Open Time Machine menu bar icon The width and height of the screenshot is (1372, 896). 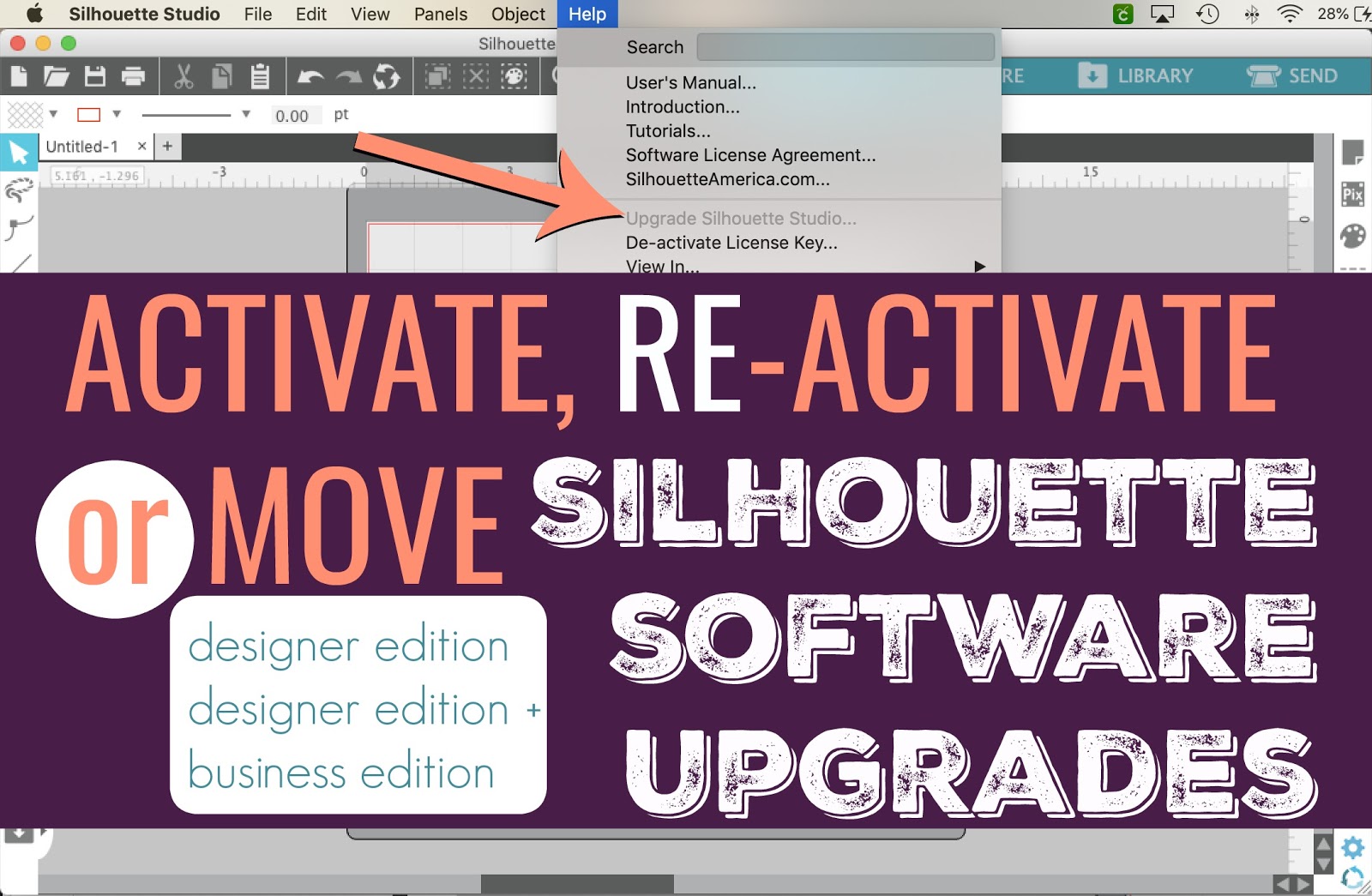coord(1207,14)
